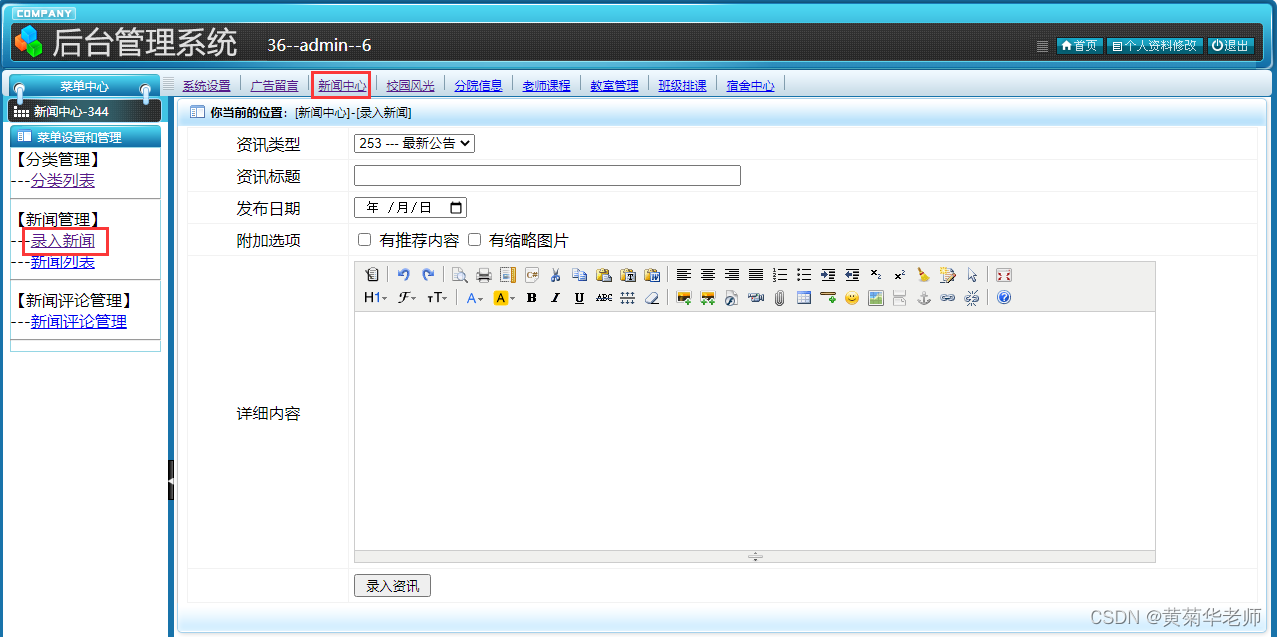Click the editor about help icon

click(x=1004, y=298)
